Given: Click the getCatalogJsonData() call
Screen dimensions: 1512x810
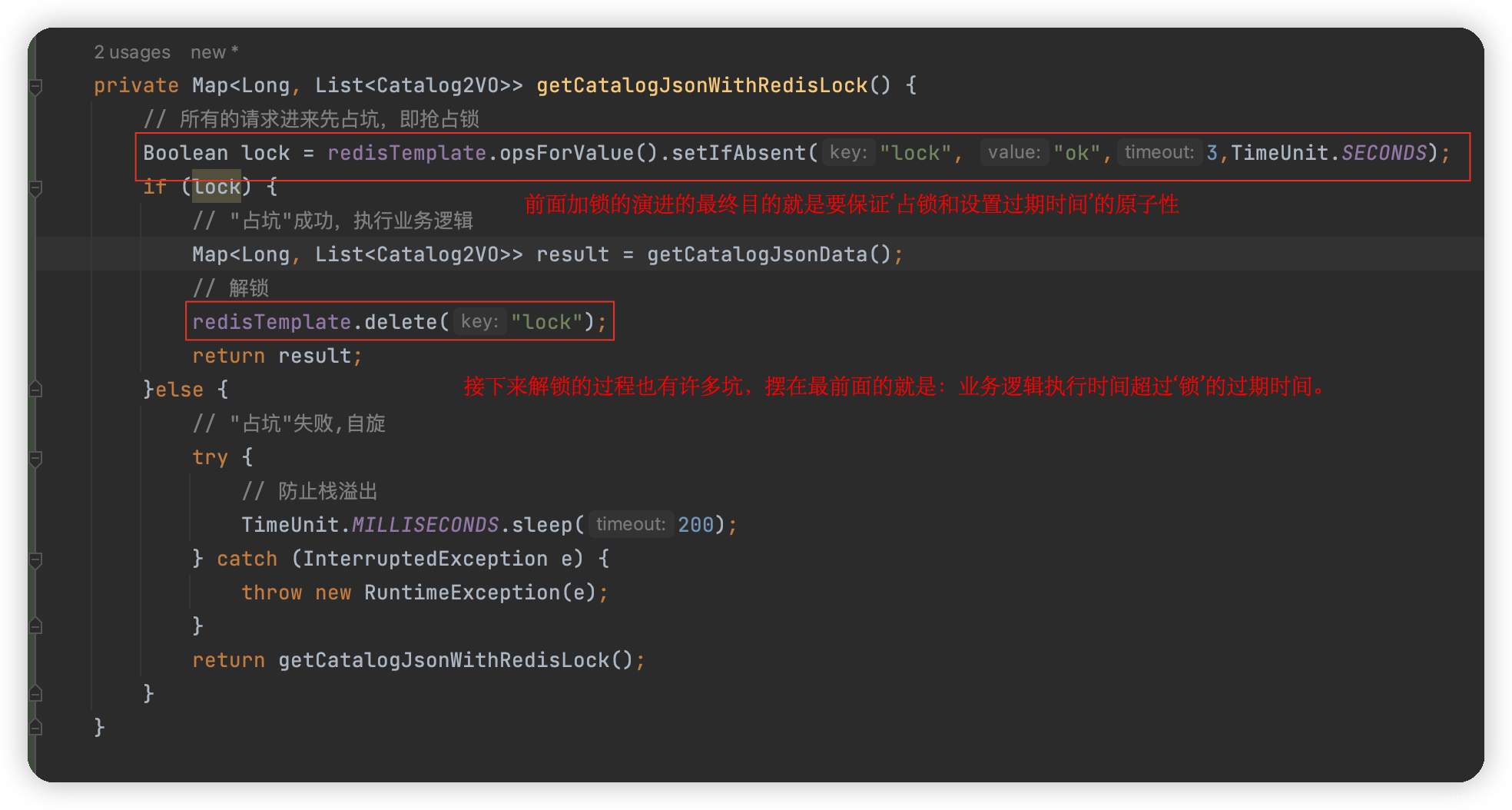Looking at the screenshot, I should [769, 254].
